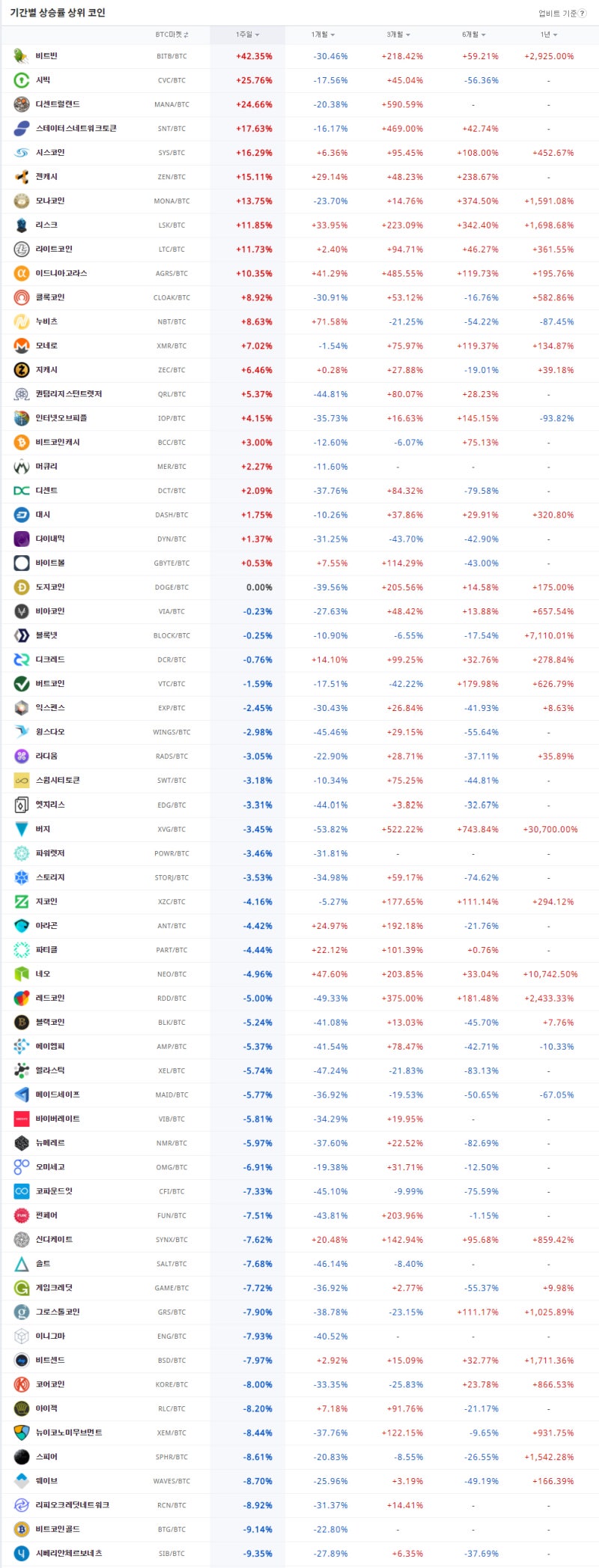The image size is (599, 1568).
Task: Click the Monero (XMR) coin icon
Action: 22,346
